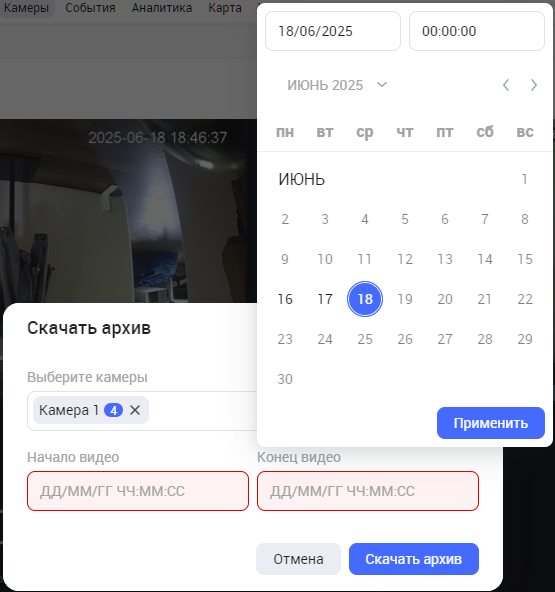555x592 pixels.
Task: Edit the 00:00:00 time field
Action: coord(476,31)
